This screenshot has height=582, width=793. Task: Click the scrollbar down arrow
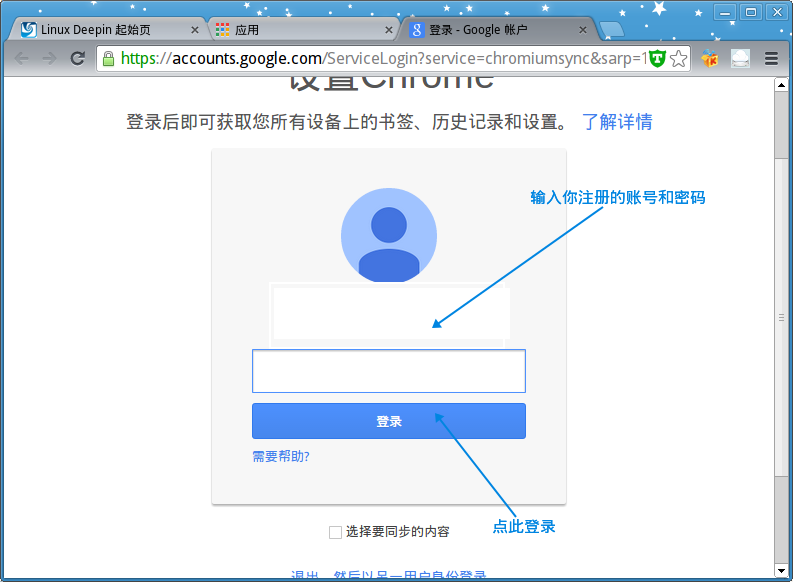point(781,571)
